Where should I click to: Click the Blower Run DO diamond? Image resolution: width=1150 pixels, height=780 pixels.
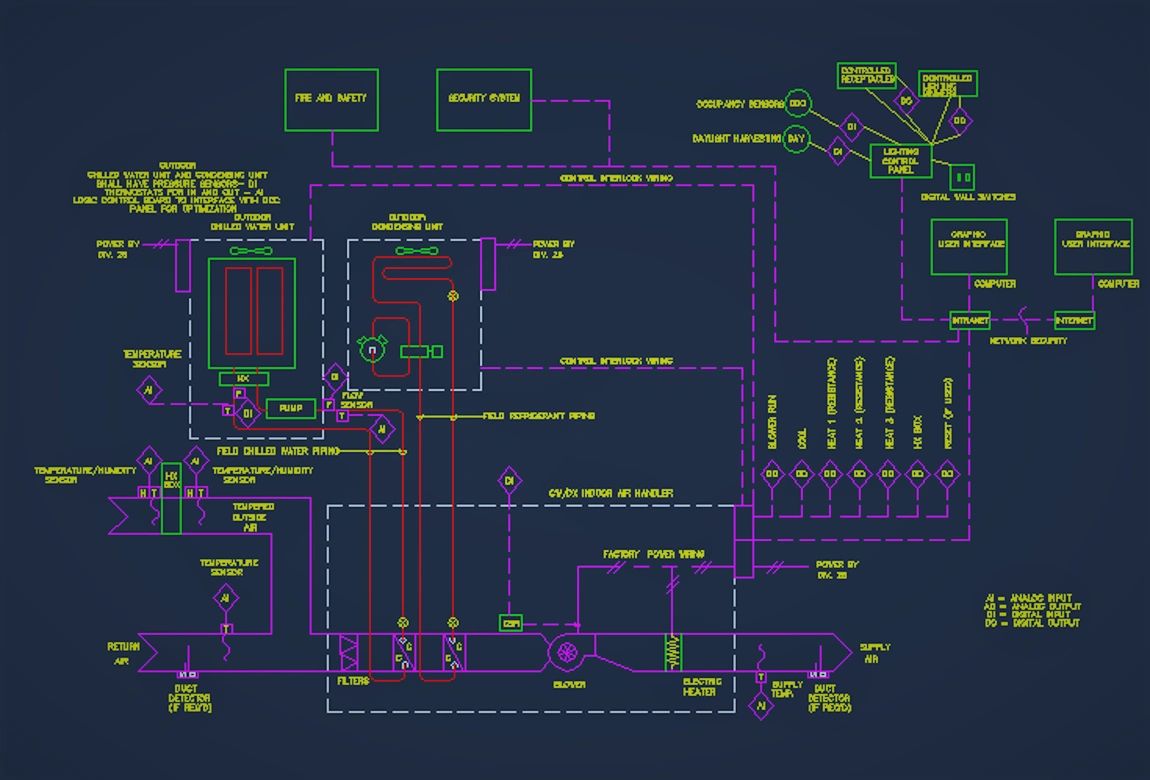click(x=772, y=475)
